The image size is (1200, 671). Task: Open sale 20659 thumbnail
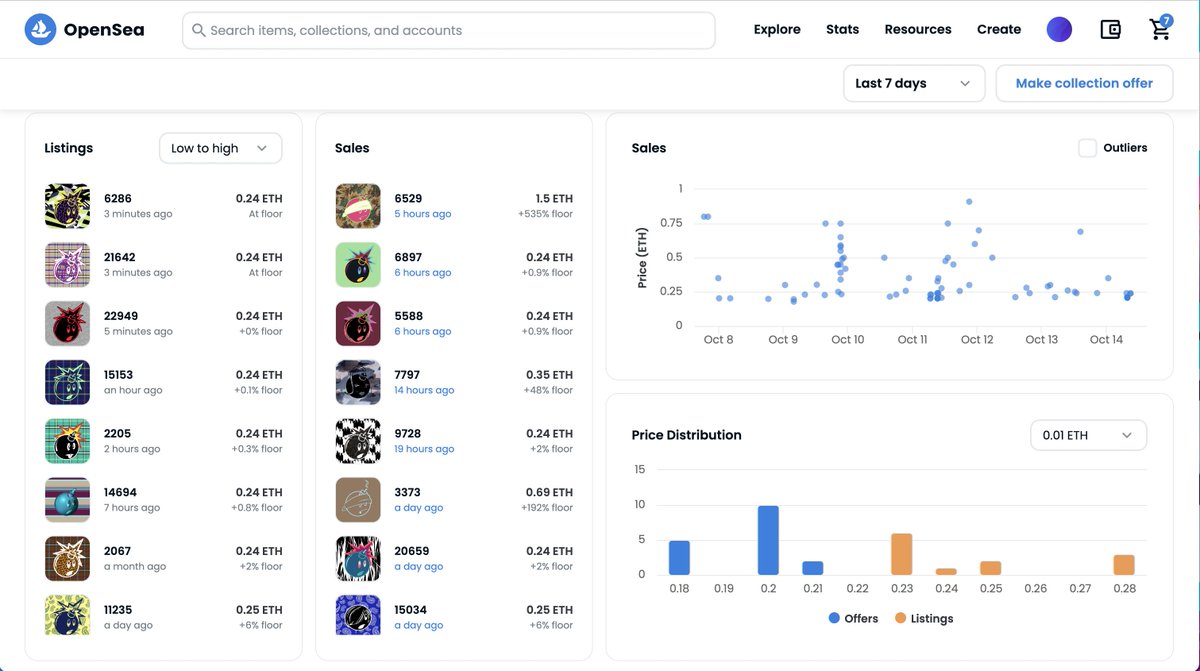pyautogui.click(x=358, y=559)
